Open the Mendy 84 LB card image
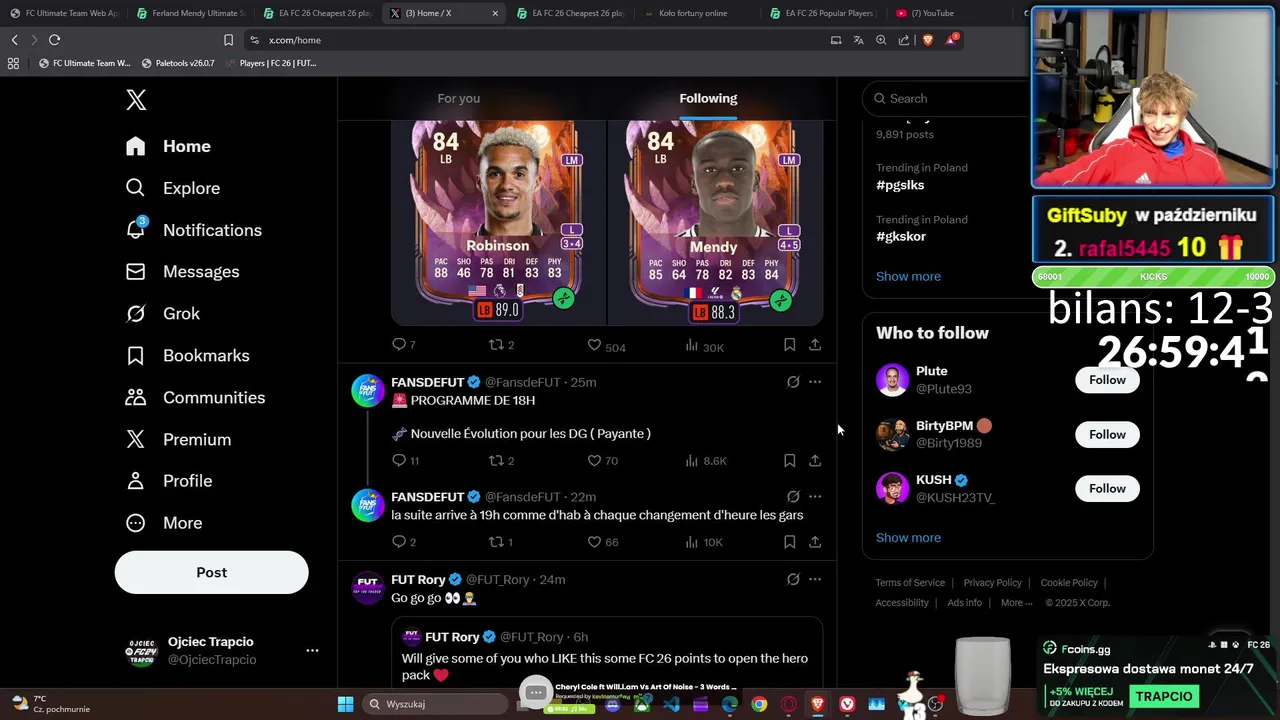The height and width of the screenshot is (720, 1280). click(716, 222)
